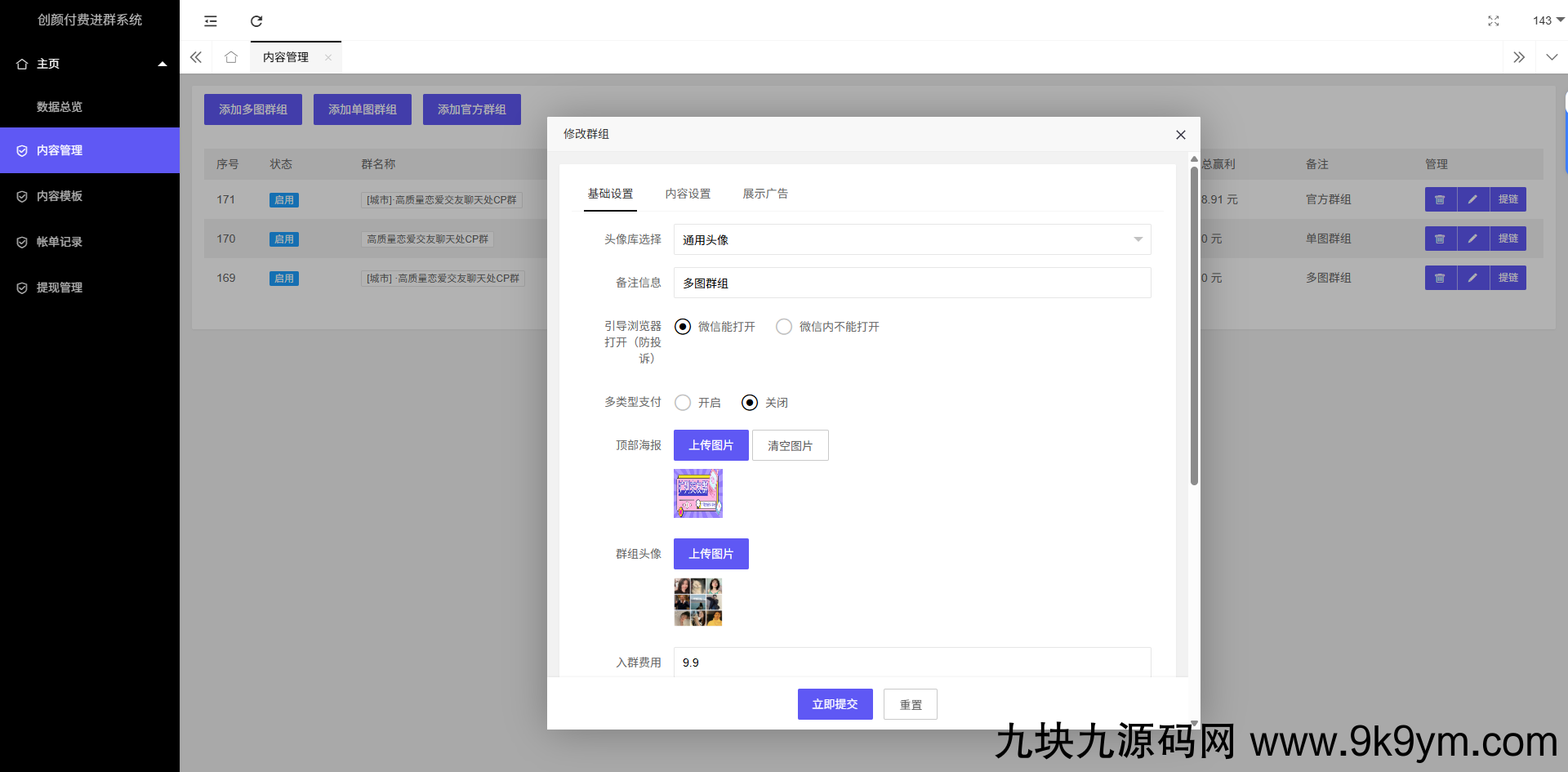This screenshot has width=1568, height=772.
Task: Open the 头像库选择 dropdown
Action: [911, 239]
